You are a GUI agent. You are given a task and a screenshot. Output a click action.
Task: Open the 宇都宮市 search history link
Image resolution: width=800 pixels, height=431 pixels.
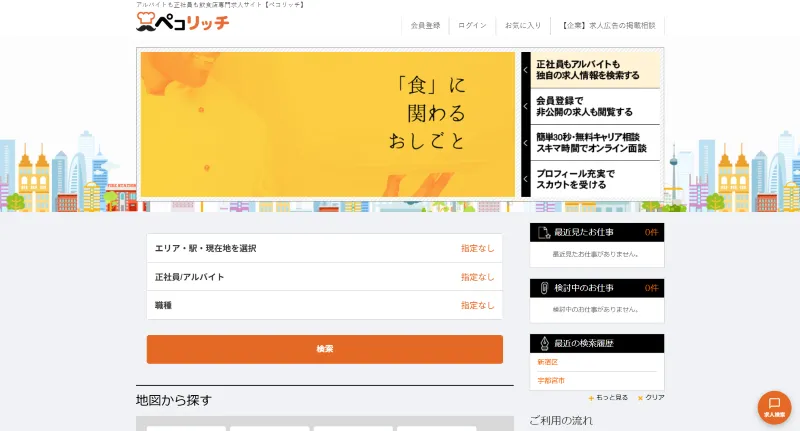(551, 381)
